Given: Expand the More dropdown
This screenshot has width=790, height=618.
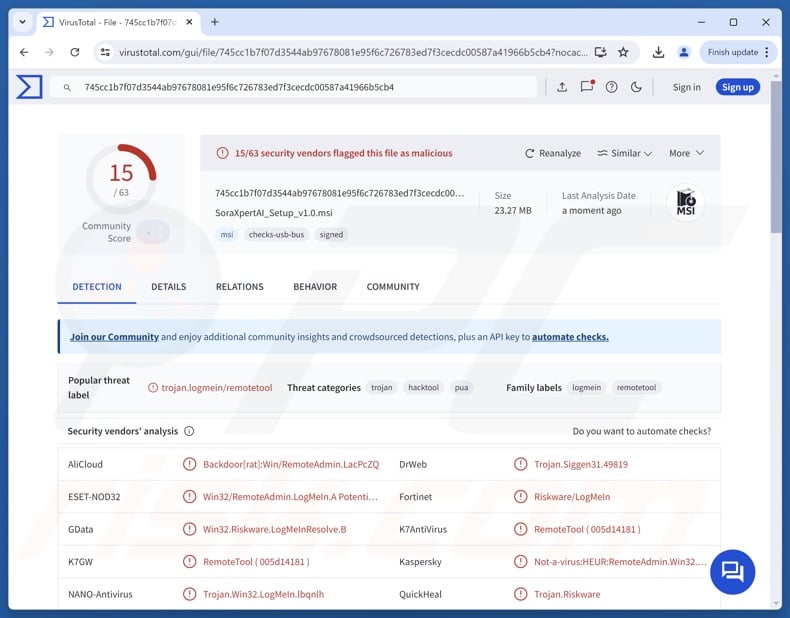Looking at the screenshot, I should point(686,153).
